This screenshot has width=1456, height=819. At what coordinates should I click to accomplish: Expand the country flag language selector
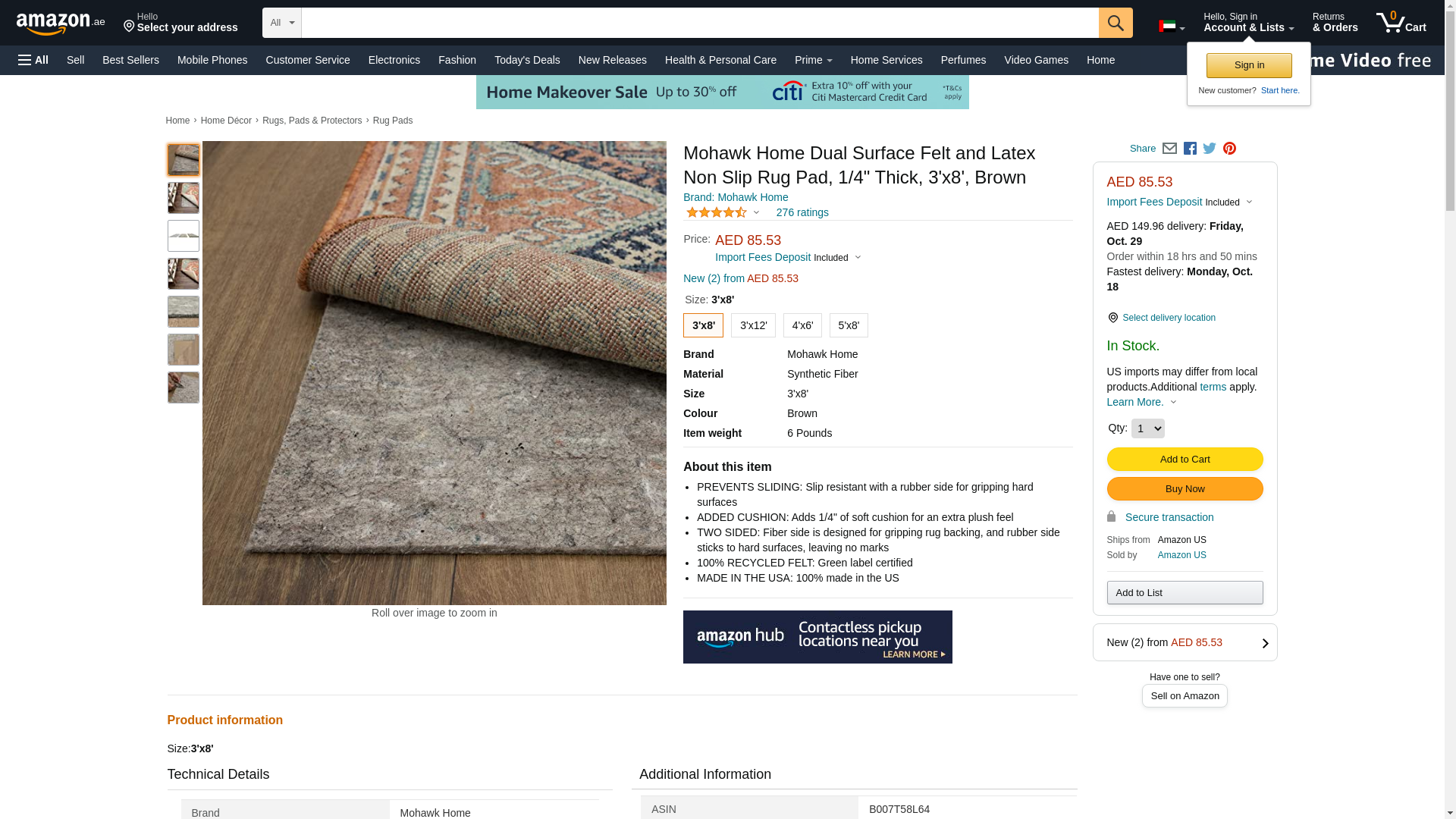1172,27
